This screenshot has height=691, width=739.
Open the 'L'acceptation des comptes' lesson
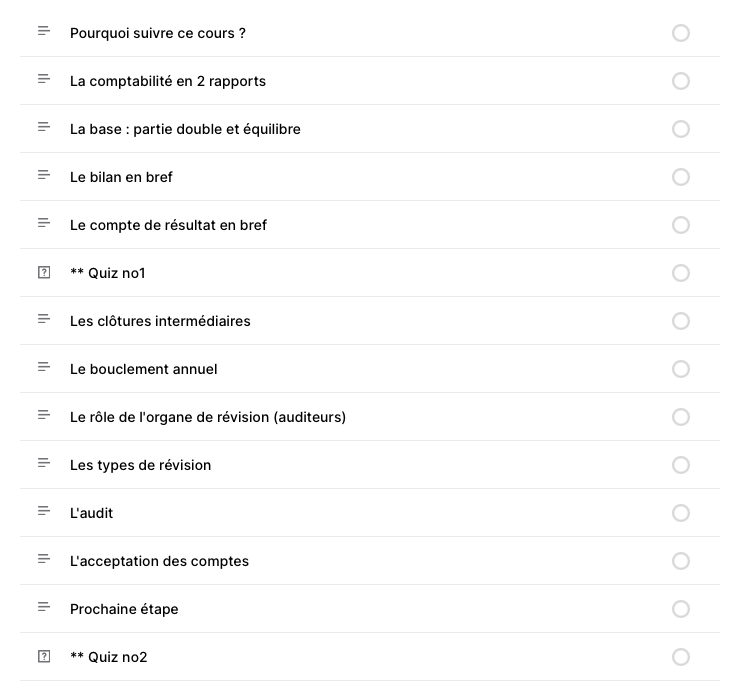coord(159,561)
